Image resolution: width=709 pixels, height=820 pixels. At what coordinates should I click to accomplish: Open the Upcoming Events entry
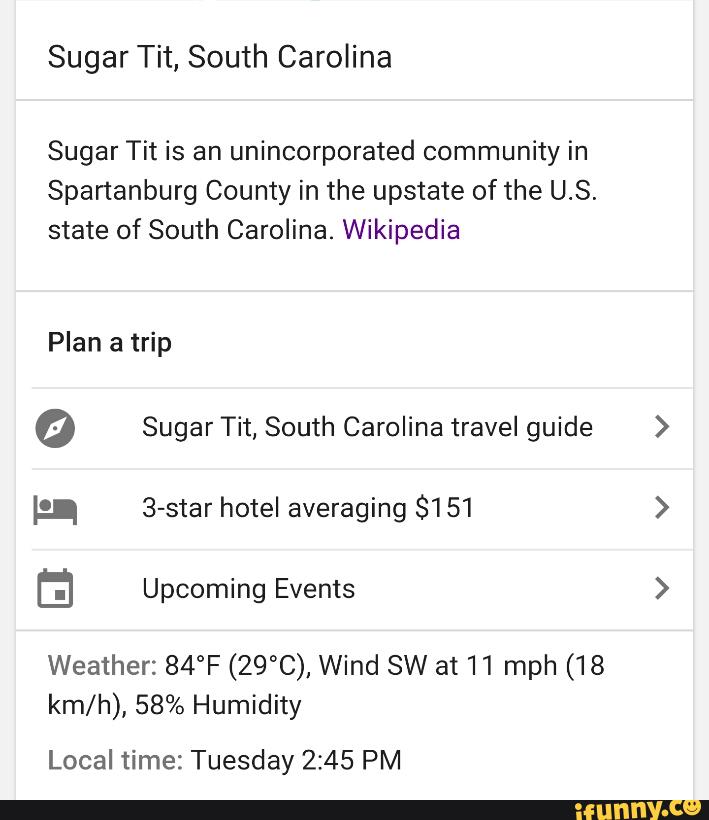pos(248,589)
